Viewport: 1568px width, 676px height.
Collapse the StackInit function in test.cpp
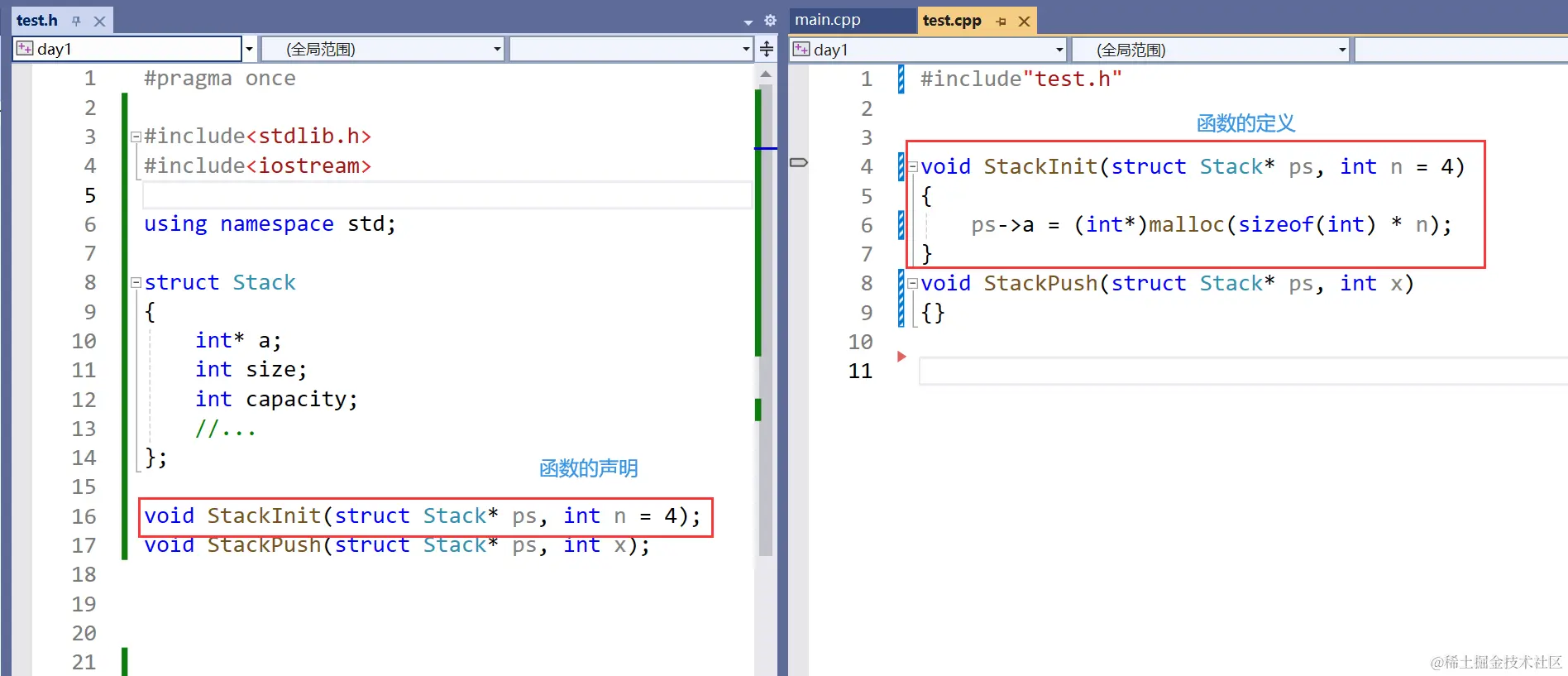click(912, 167)
